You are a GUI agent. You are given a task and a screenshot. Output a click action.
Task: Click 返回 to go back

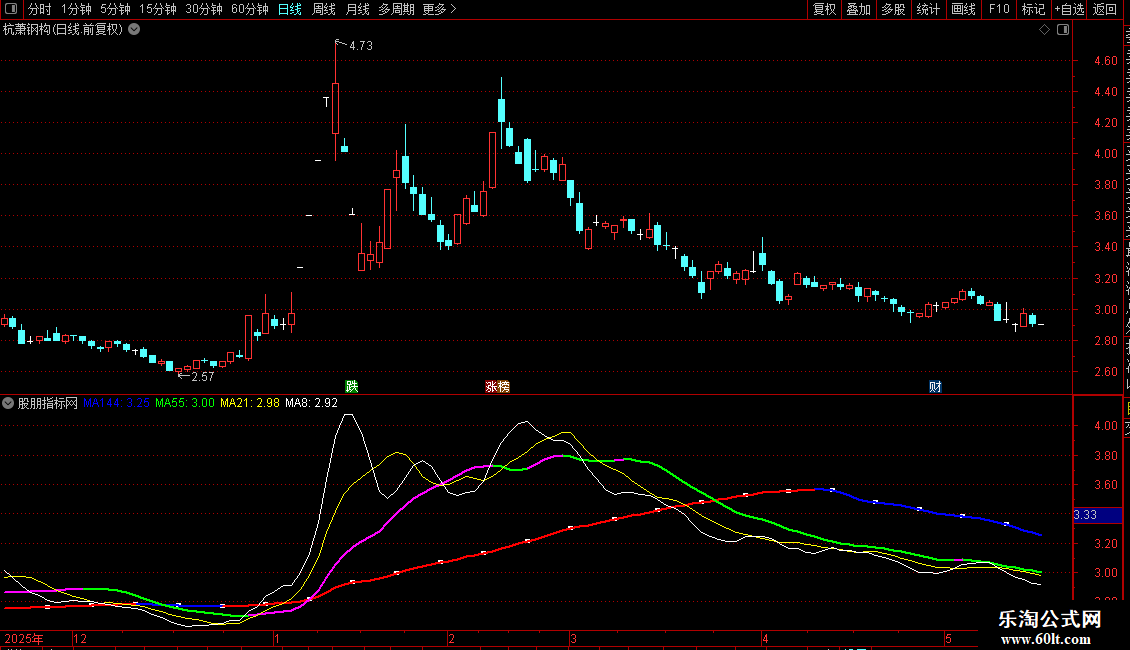[x=1104, y=9]
